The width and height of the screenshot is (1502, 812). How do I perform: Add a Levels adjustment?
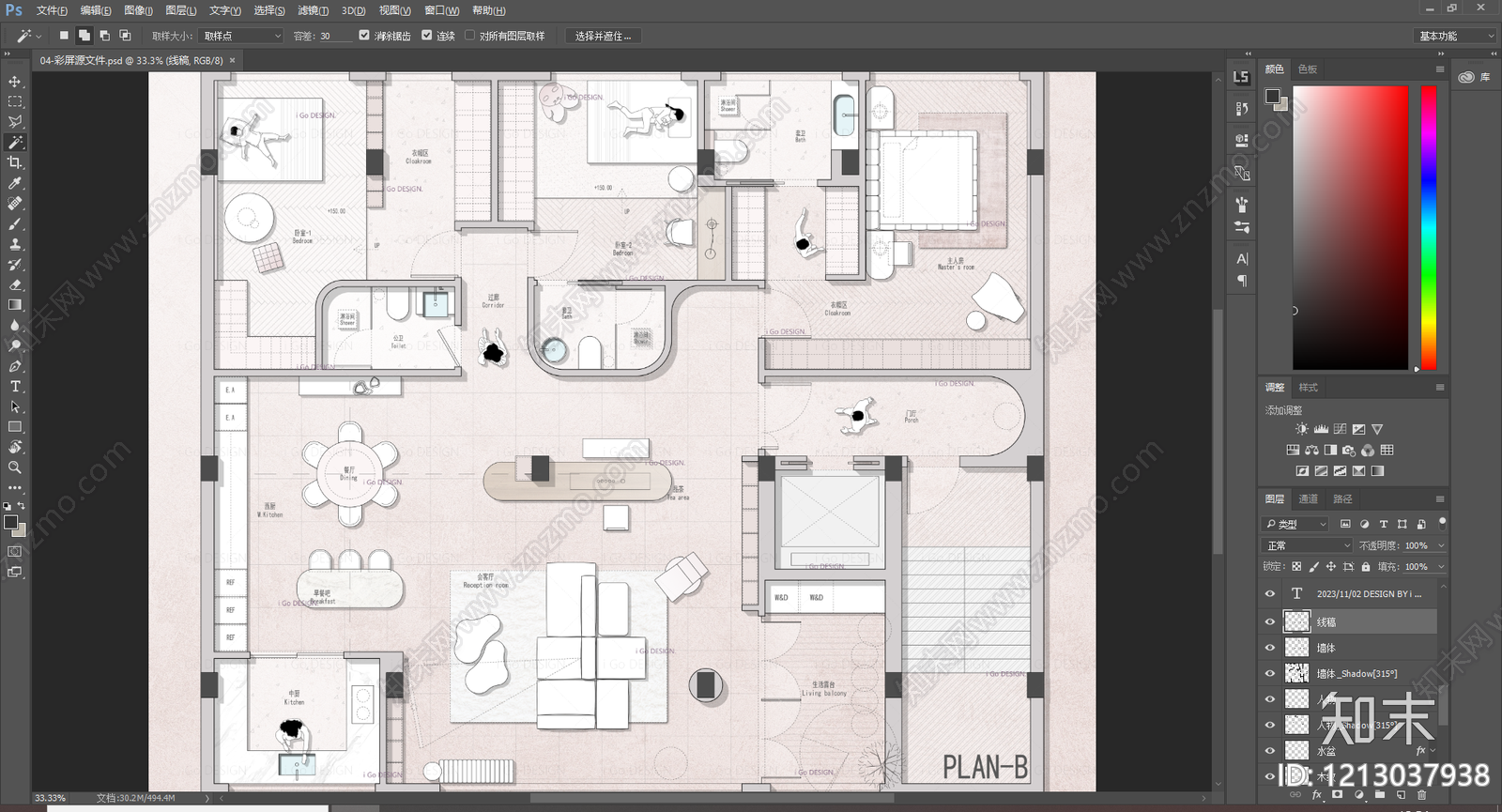[1321, 429]
